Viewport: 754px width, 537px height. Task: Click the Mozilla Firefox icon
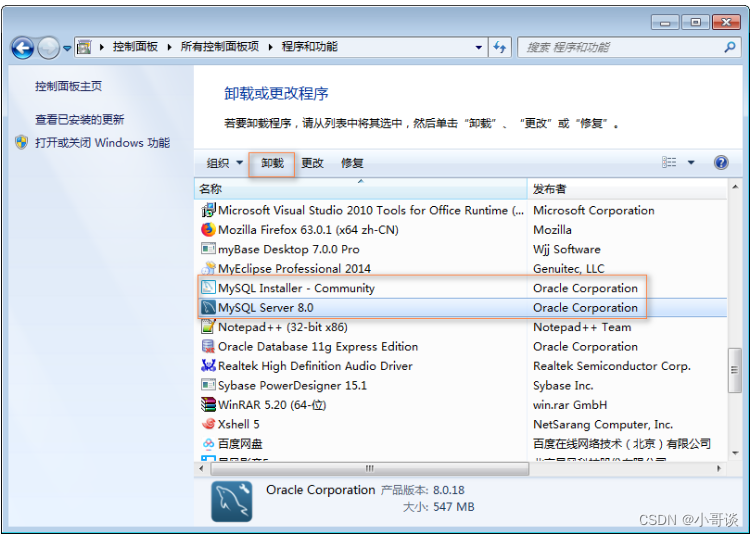click(x=208, y=229)
